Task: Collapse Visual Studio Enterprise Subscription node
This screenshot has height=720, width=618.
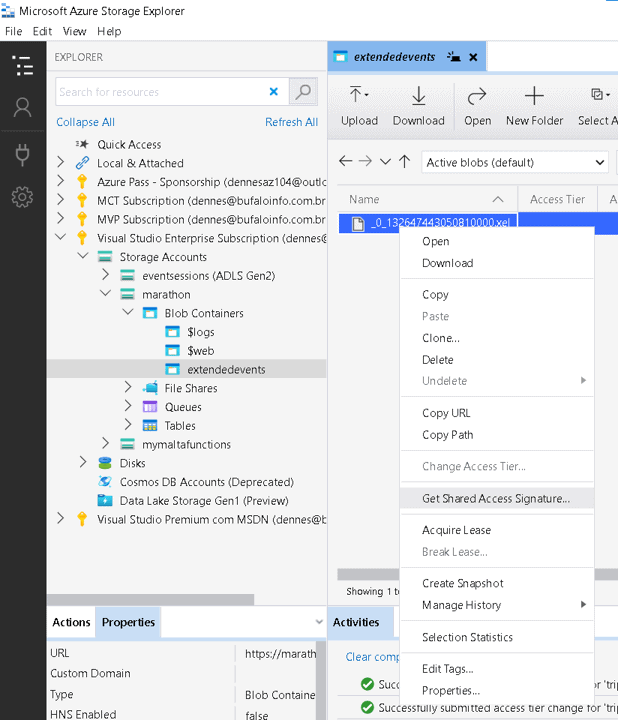Action: pos(60,237)
